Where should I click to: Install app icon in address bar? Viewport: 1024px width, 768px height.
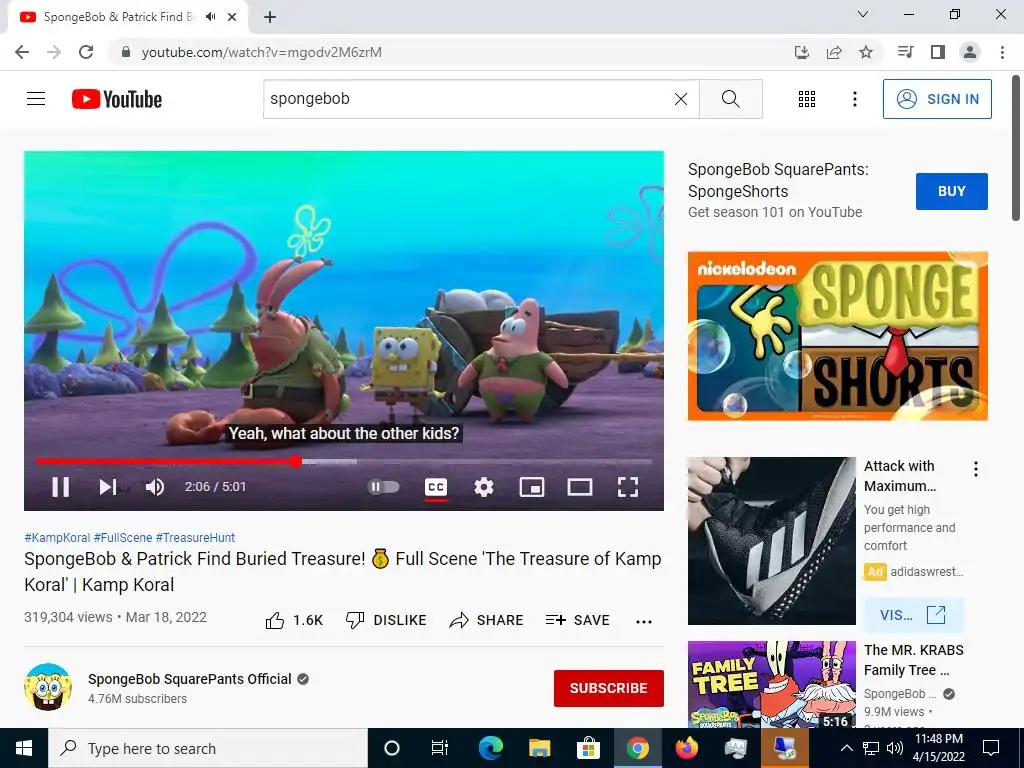(802, 52)
